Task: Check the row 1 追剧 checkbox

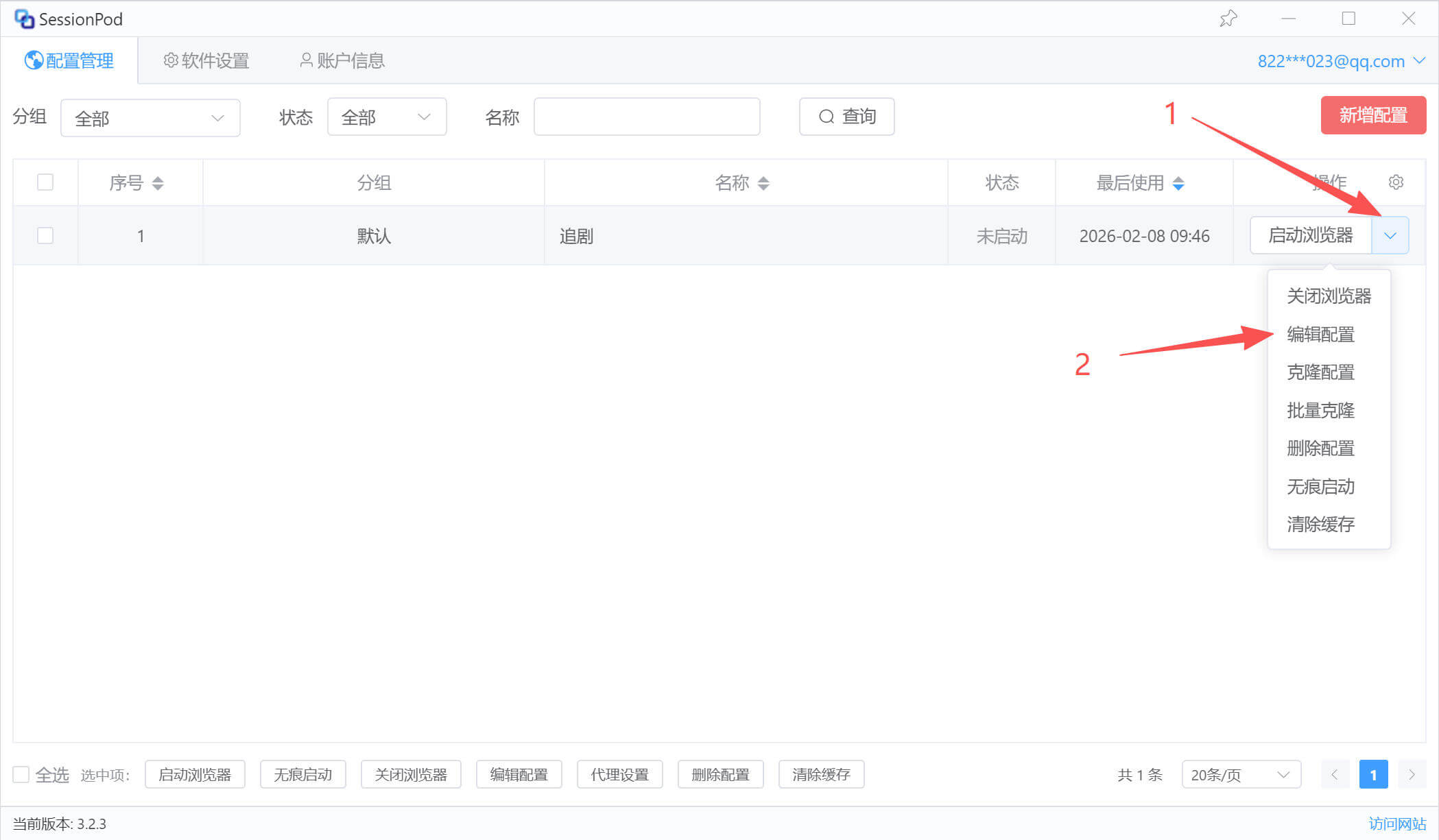Action: tap(45, 236)
